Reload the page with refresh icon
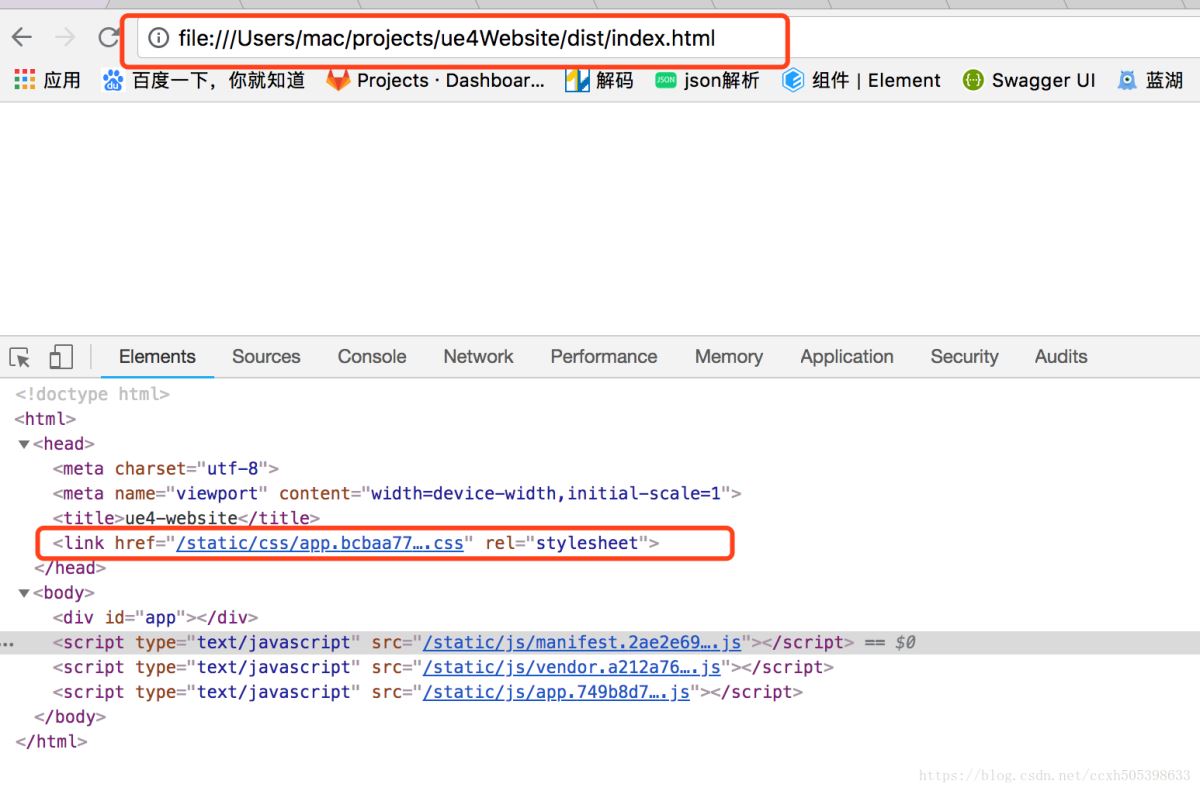Screen dimensions: 1200x791 [108, 38]
